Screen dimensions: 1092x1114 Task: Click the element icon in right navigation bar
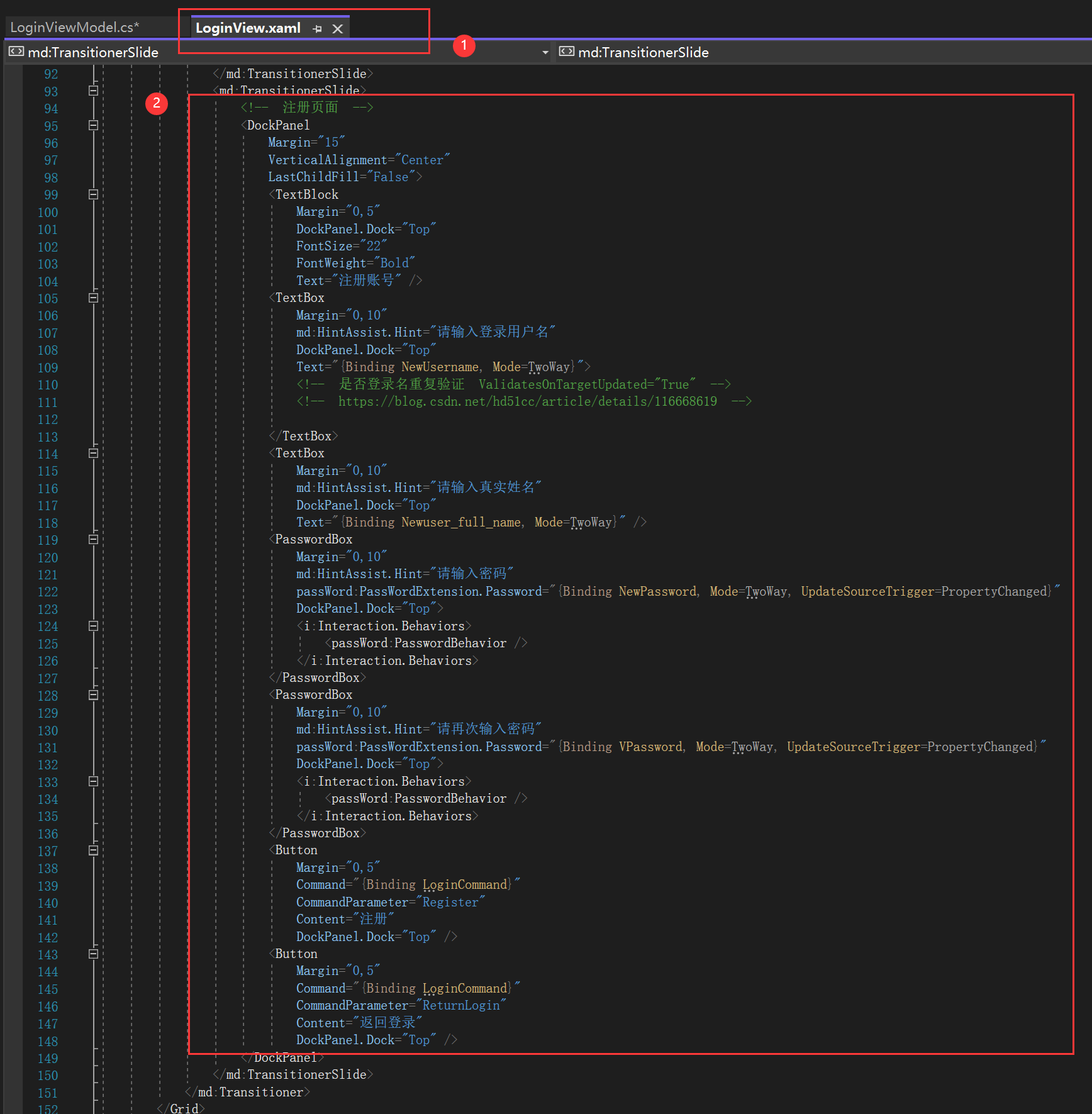[x=566, y=52]
